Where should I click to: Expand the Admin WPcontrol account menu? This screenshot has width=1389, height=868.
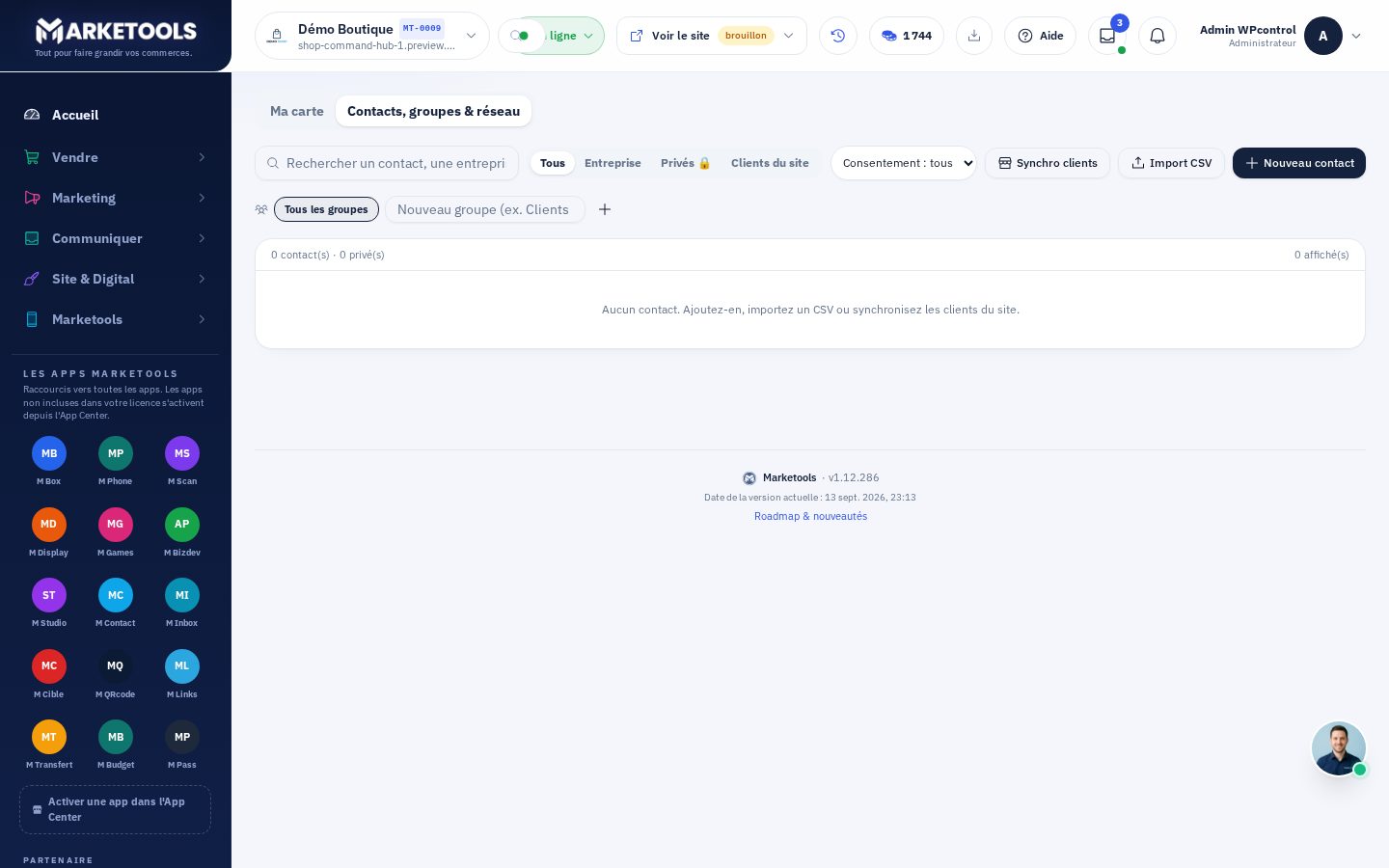(1281, 36)
